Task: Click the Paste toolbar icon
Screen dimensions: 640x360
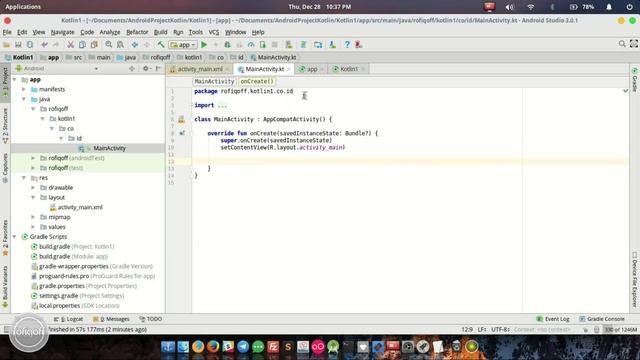Action: [x=94, y=44]
